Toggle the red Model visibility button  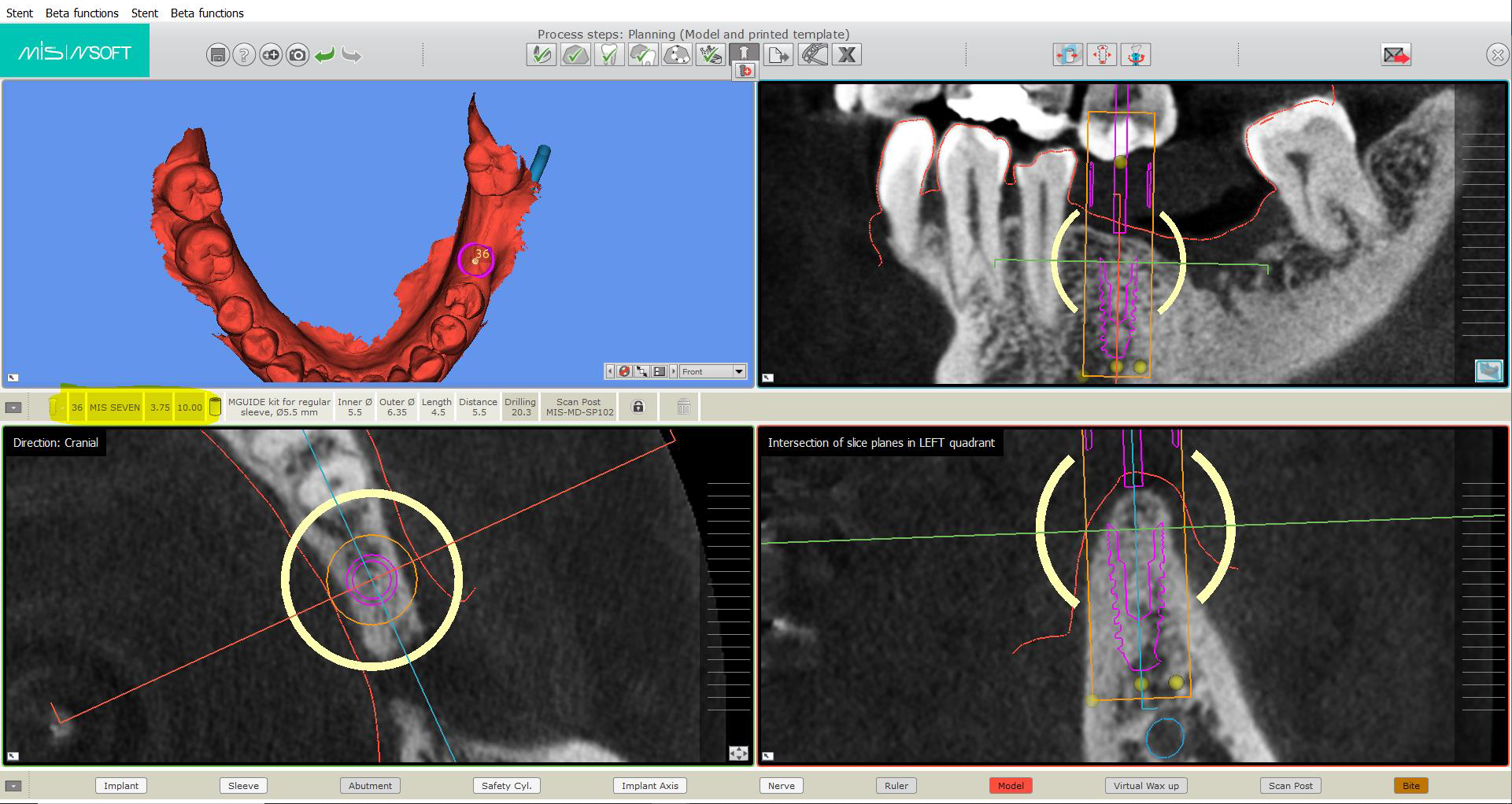pos(1011,786)
